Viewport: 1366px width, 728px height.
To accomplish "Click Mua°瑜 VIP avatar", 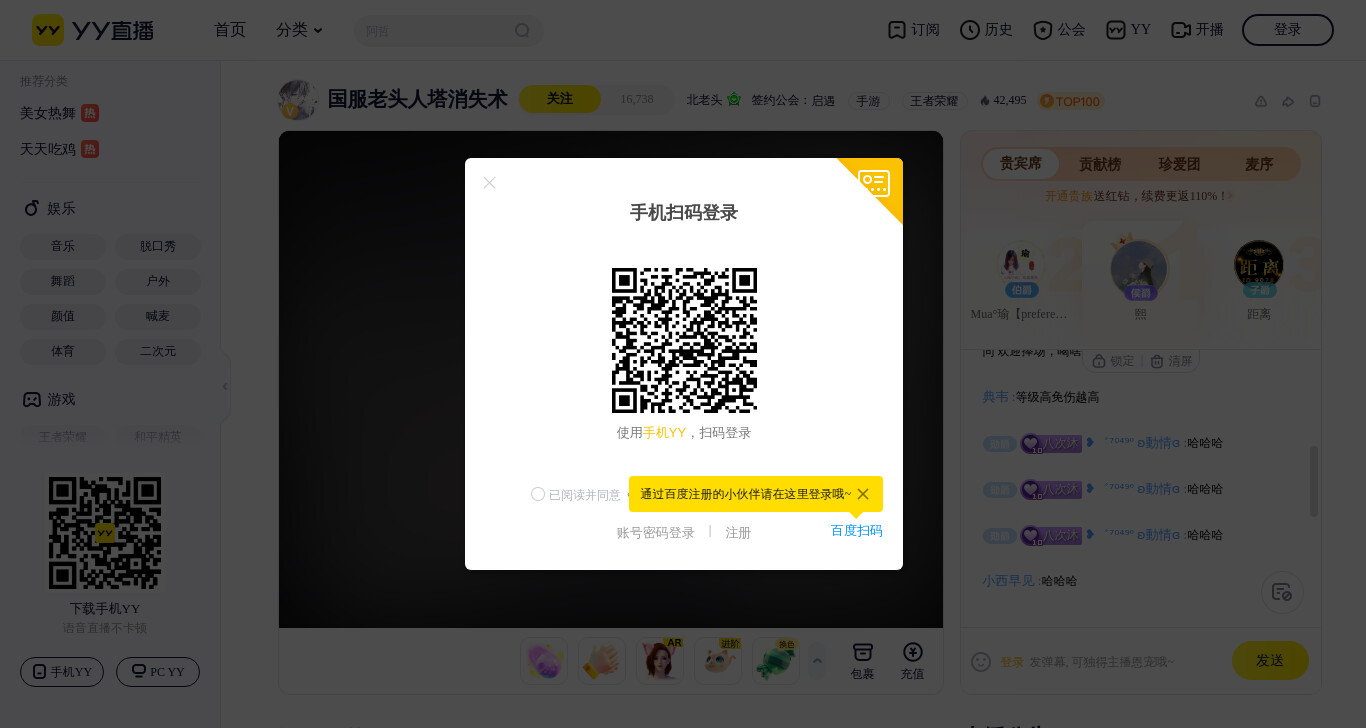I will point(1021,264).
